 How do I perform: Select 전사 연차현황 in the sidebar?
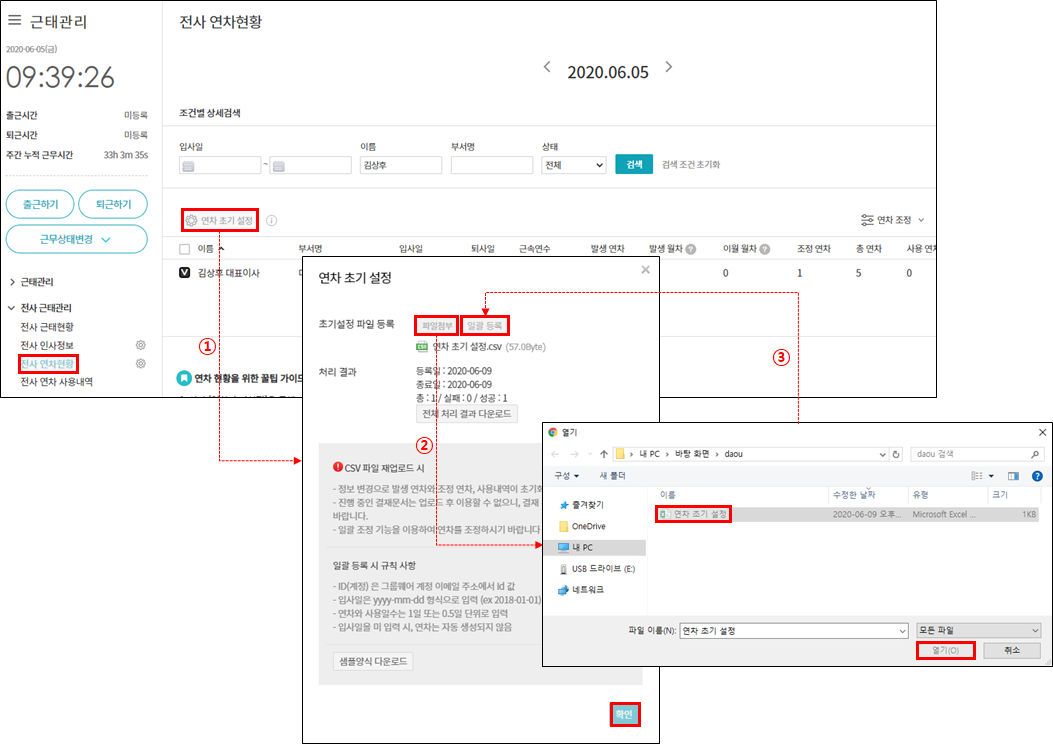(49, 363)
